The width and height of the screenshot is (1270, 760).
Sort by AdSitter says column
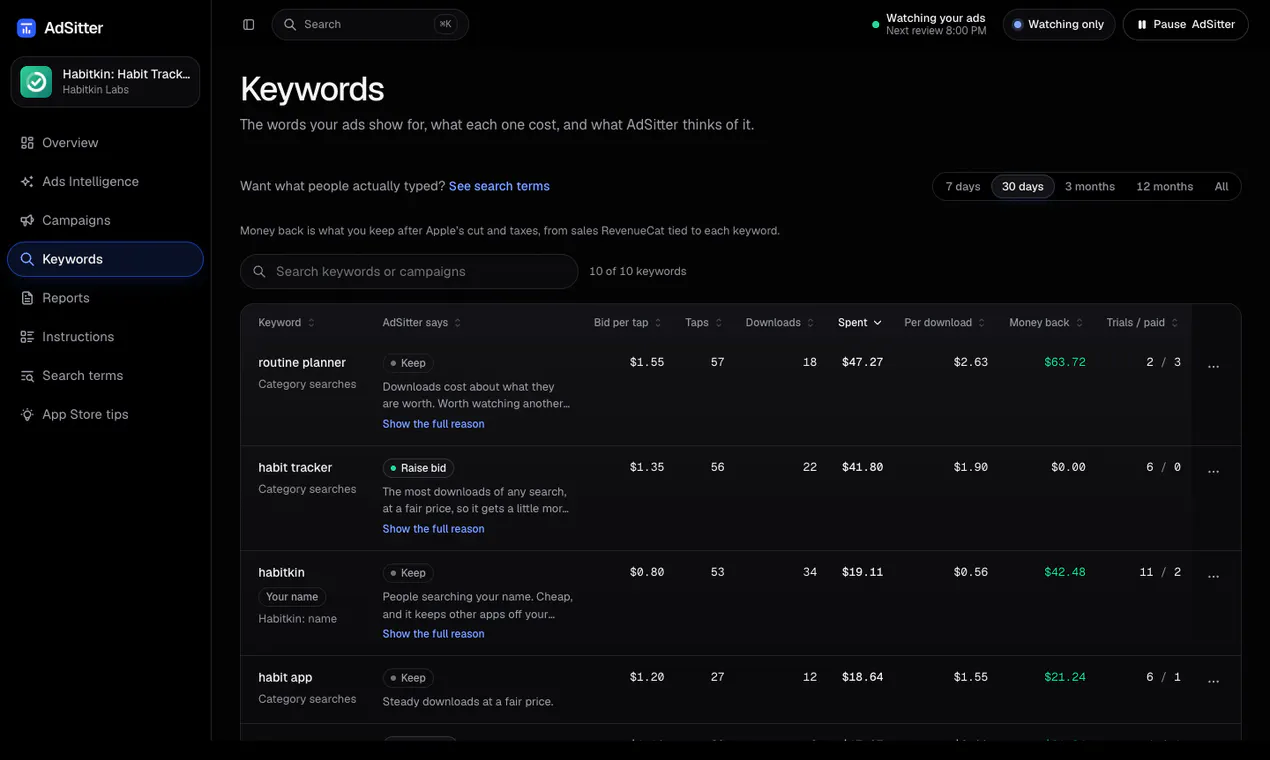[x=422, y=323]
